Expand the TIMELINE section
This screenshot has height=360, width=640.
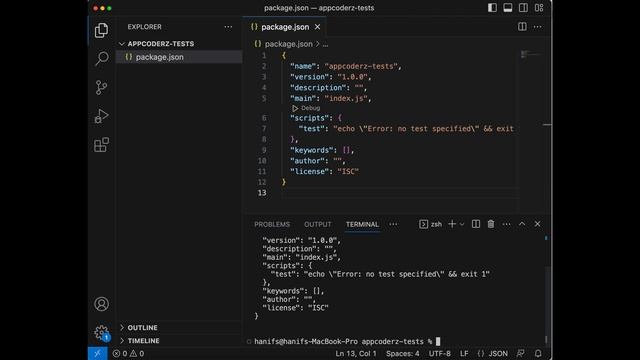(x=179, y=341)
